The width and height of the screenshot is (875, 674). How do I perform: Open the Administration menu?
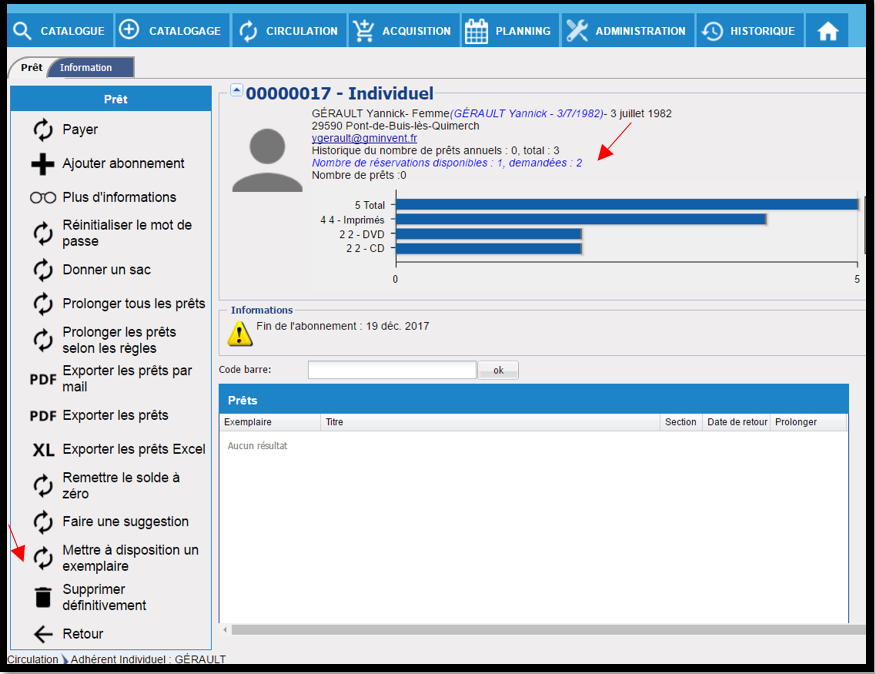[x=627, y=31]
